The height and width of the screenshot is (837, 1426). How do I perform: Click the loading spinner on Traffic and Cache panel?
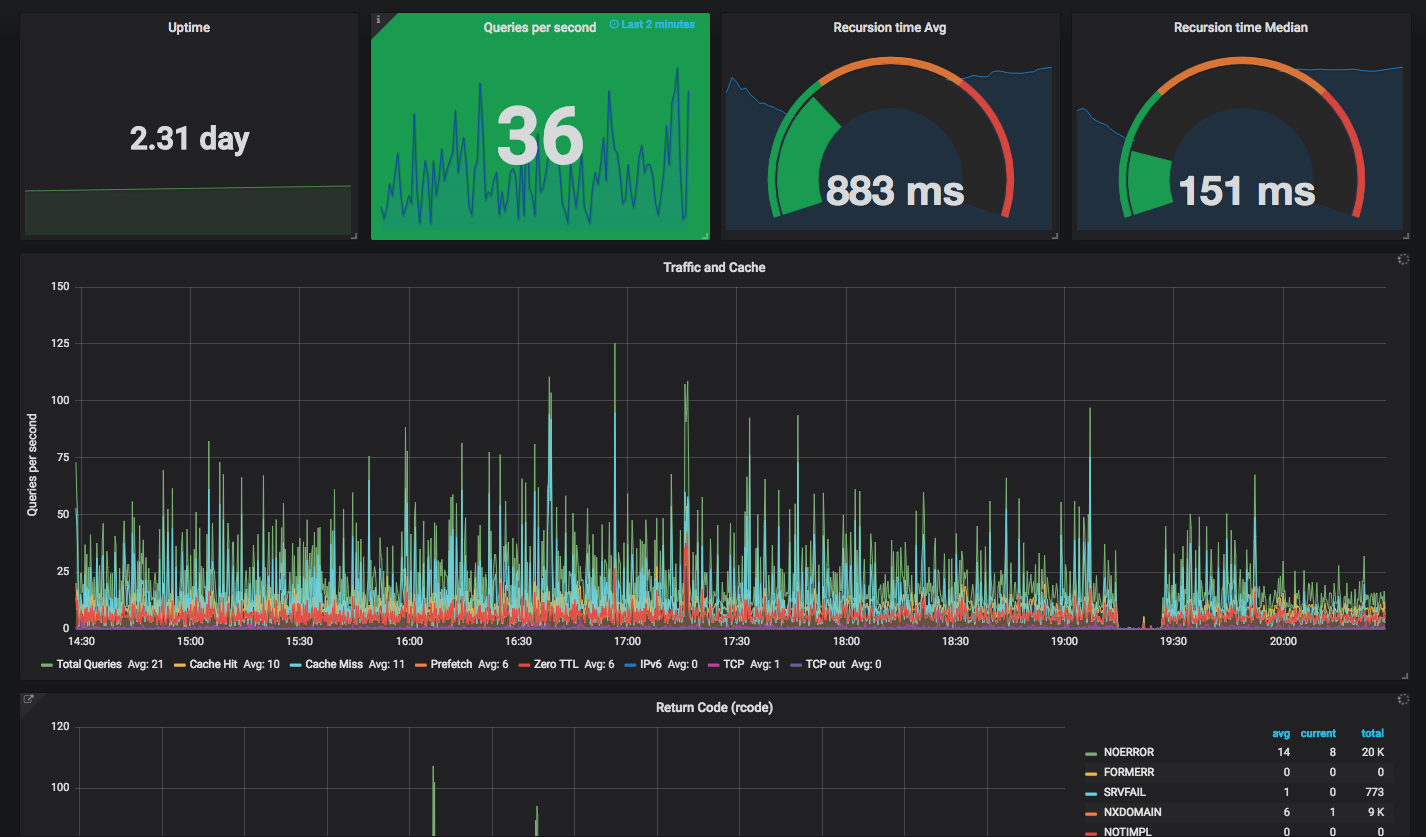pyautogui.click(x=1403, y=260)
